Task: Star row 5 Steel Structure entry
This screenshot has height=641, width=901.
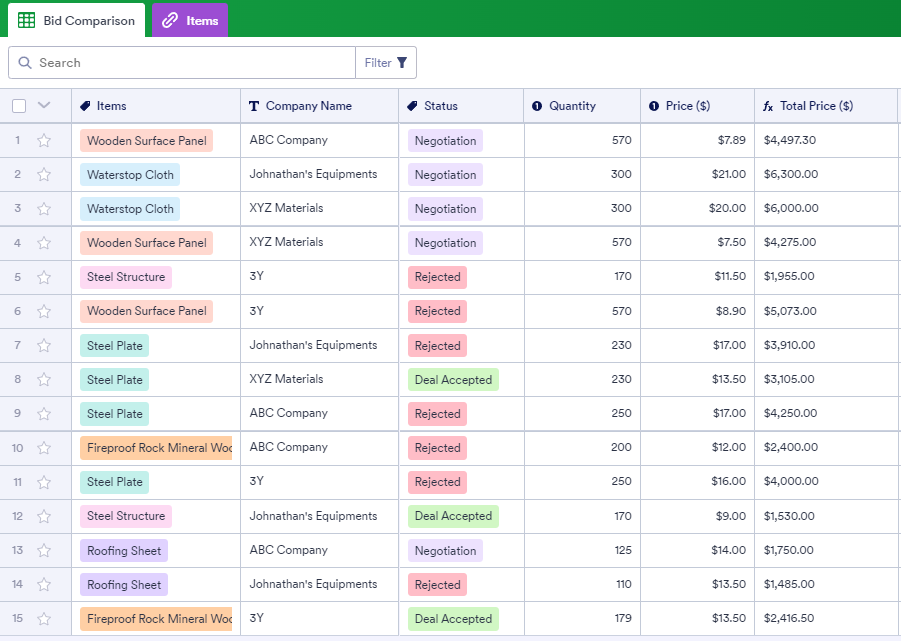Action: [44, 278]
